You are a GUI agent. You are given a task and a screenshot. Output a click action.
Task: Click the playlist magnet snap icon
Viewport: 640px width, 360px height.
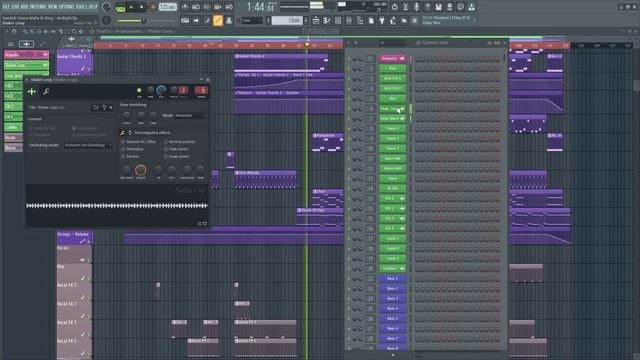pos(14,31)
